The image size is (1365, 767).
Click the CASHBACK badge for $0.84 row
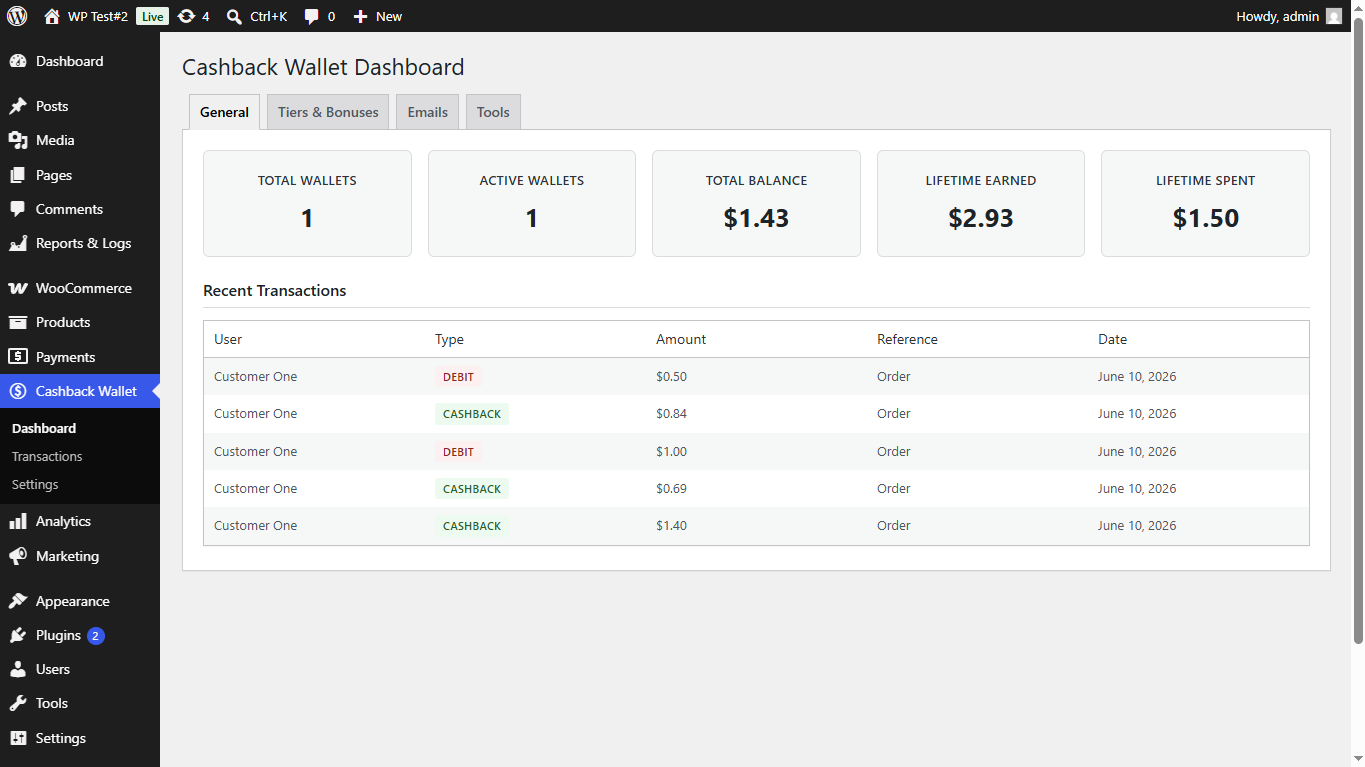point(472,414)
